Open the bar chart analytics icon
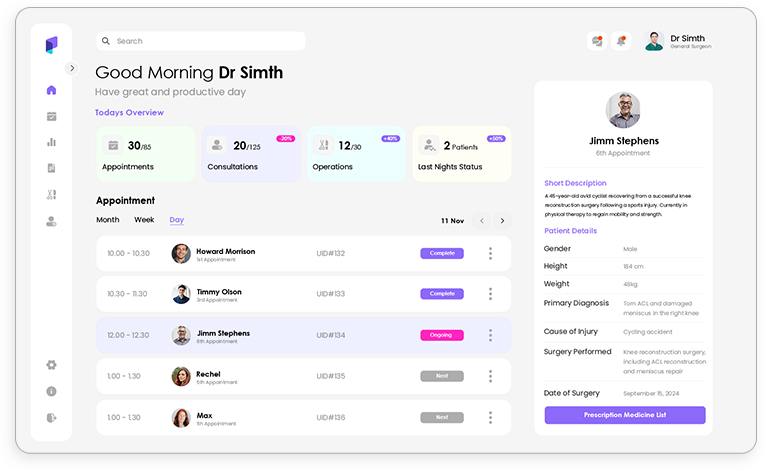This screenshot has width=766, height=471. point(51,142)
